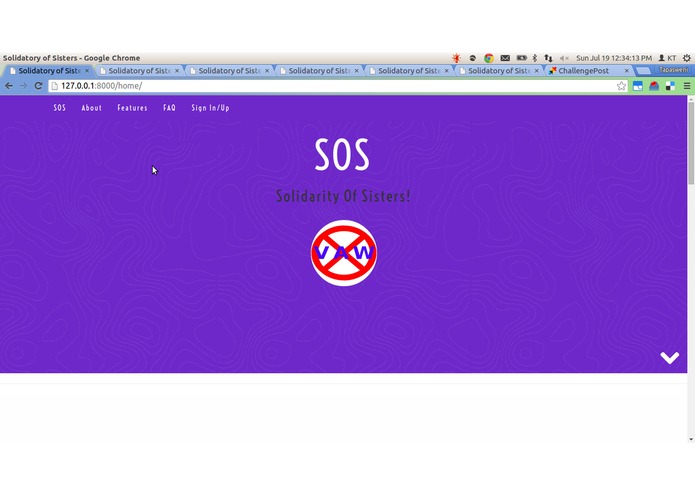
Task: Click the large SOS heading
Action: click(342, 154)
